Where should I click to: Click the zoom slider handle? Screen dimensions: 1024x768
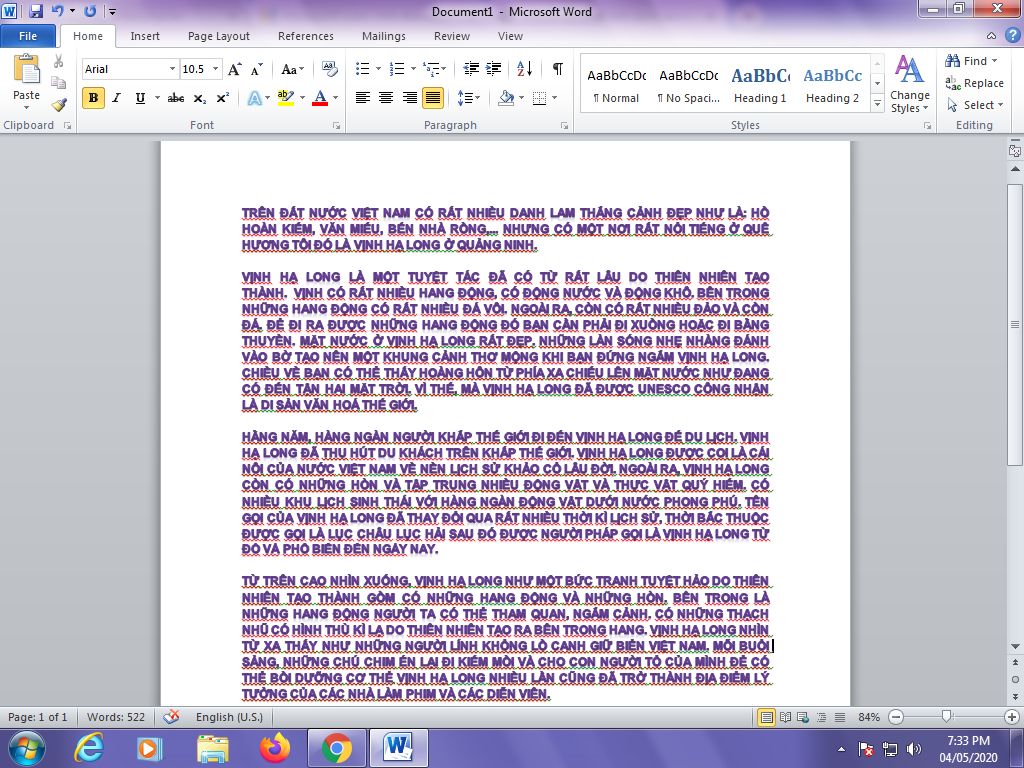point(946,717)
